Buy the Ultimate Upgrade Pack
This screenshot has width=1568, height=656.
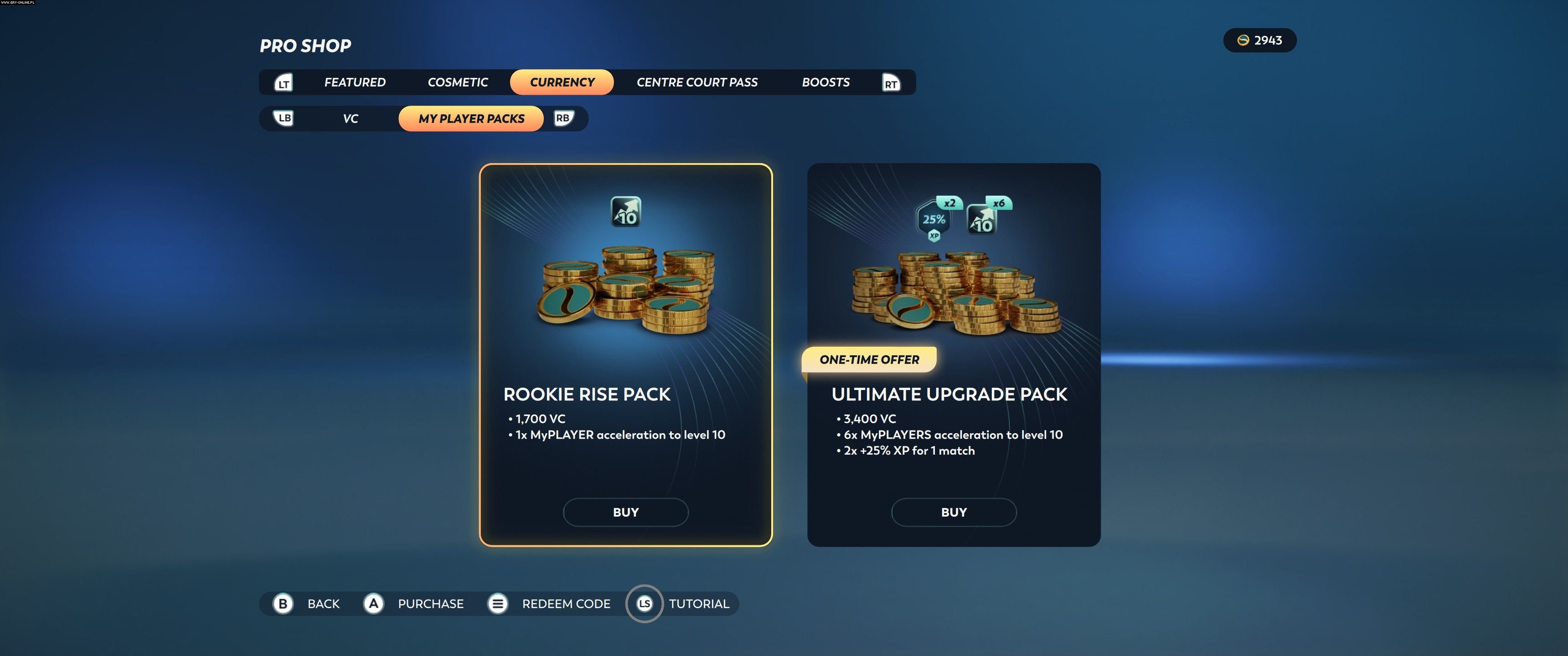coord(954,512)
